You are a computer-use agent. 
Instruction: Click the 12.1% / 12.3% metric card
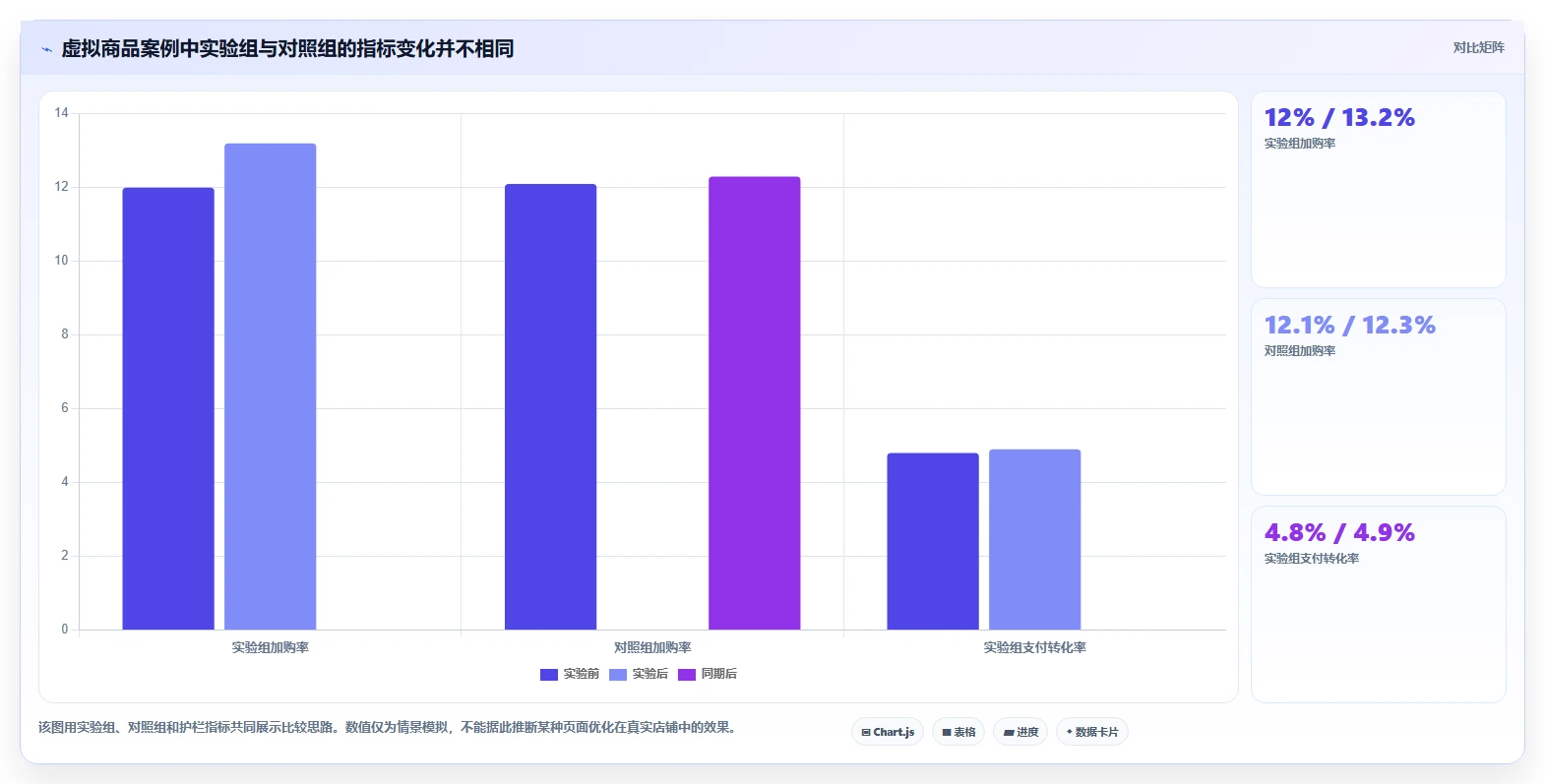tap(1378, 396)
